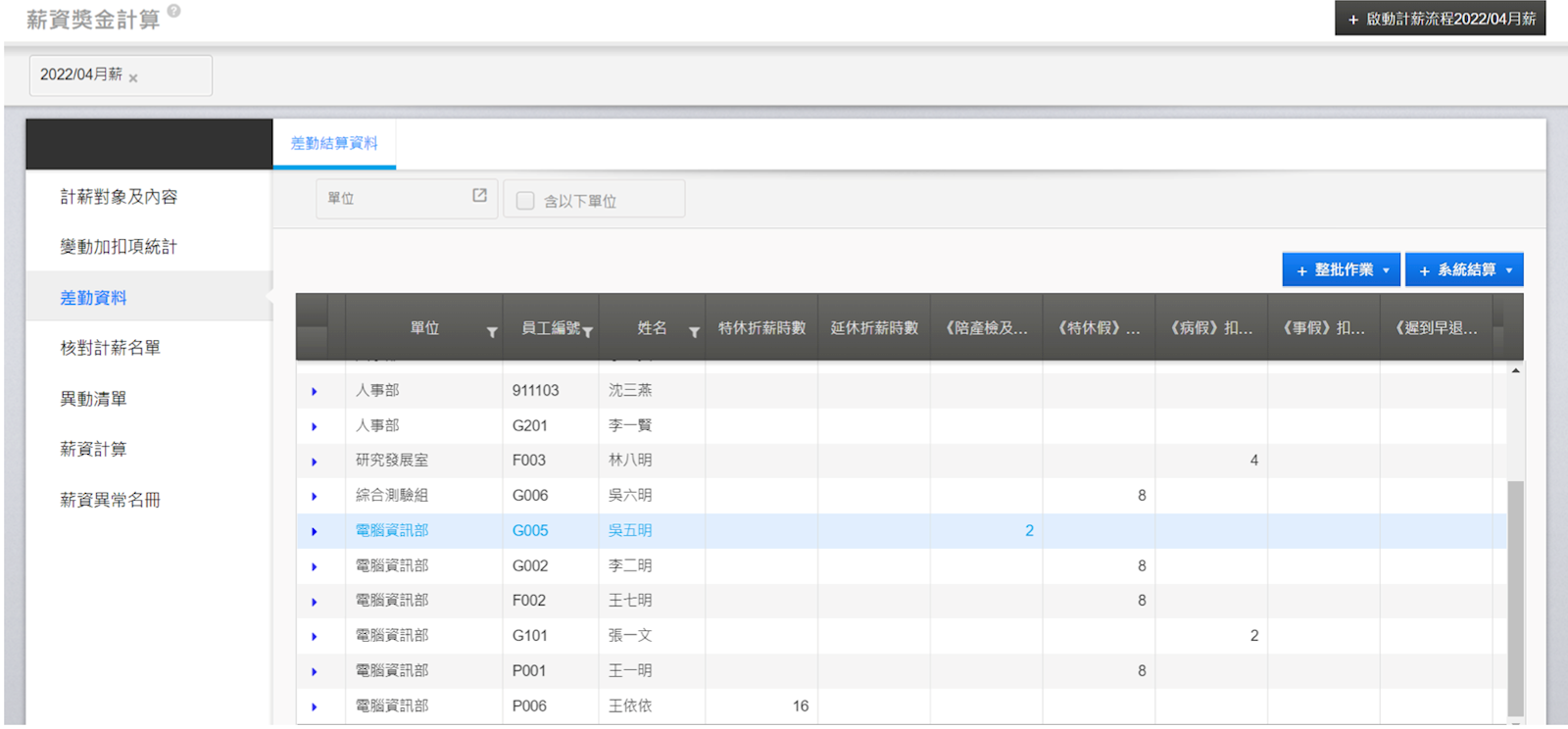The image size is (1568, 729).
Task: Switch to the 差勤結算資料 tab
Action: [x=334, y=144]
